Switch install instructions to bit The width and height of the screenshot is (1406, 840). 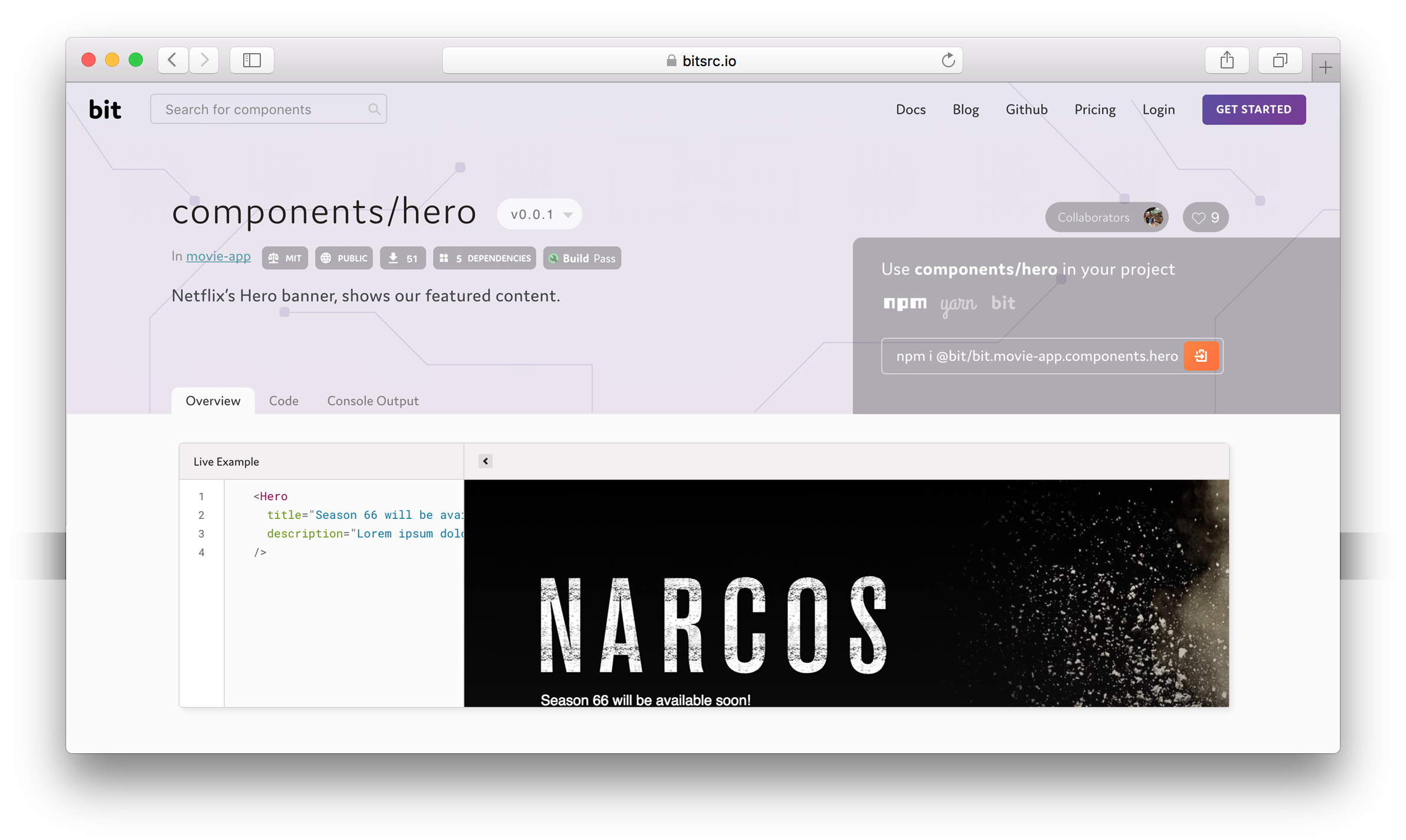[1003, 303]
